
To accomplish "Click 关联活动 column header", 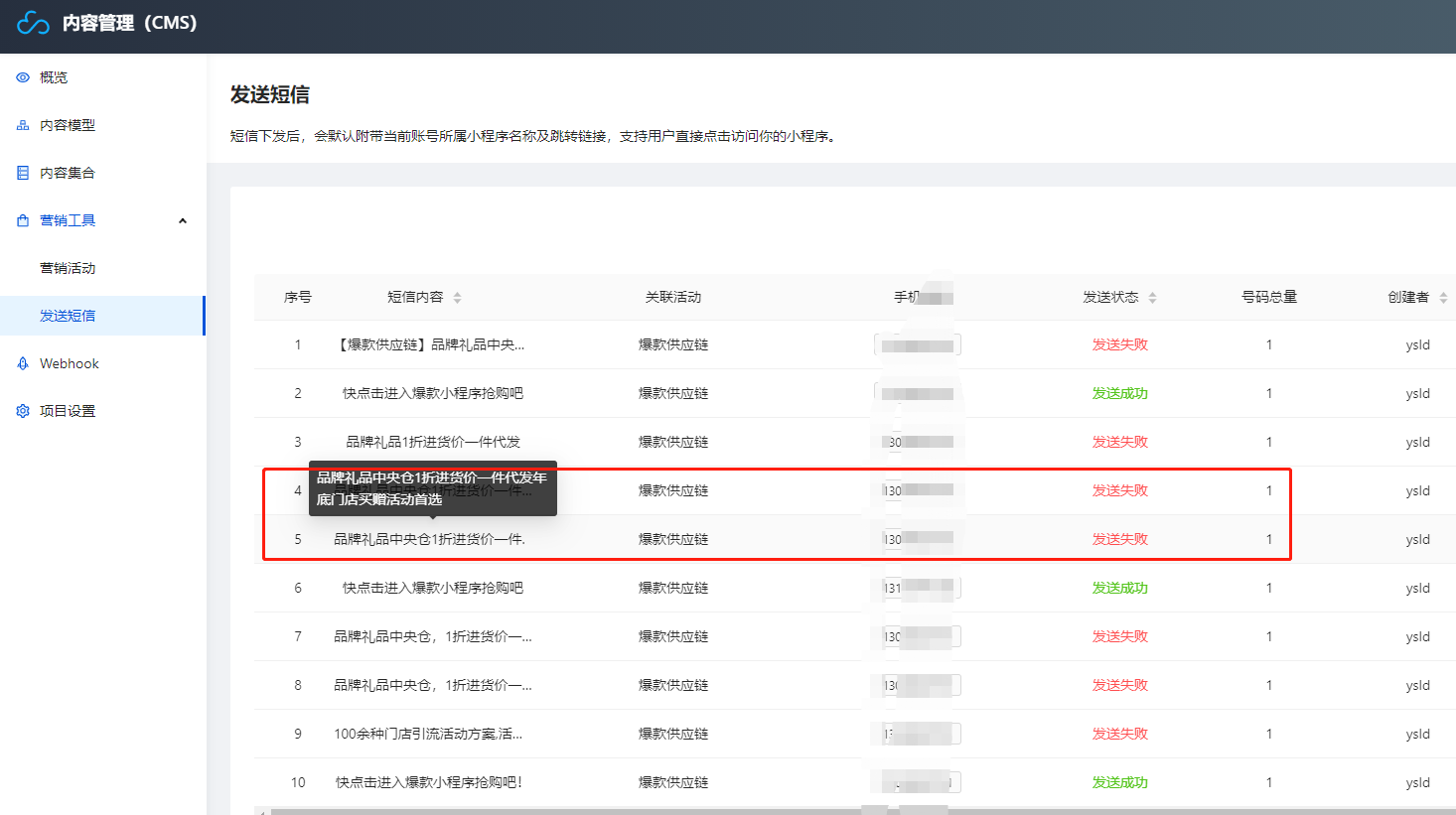I will (673, 297).
